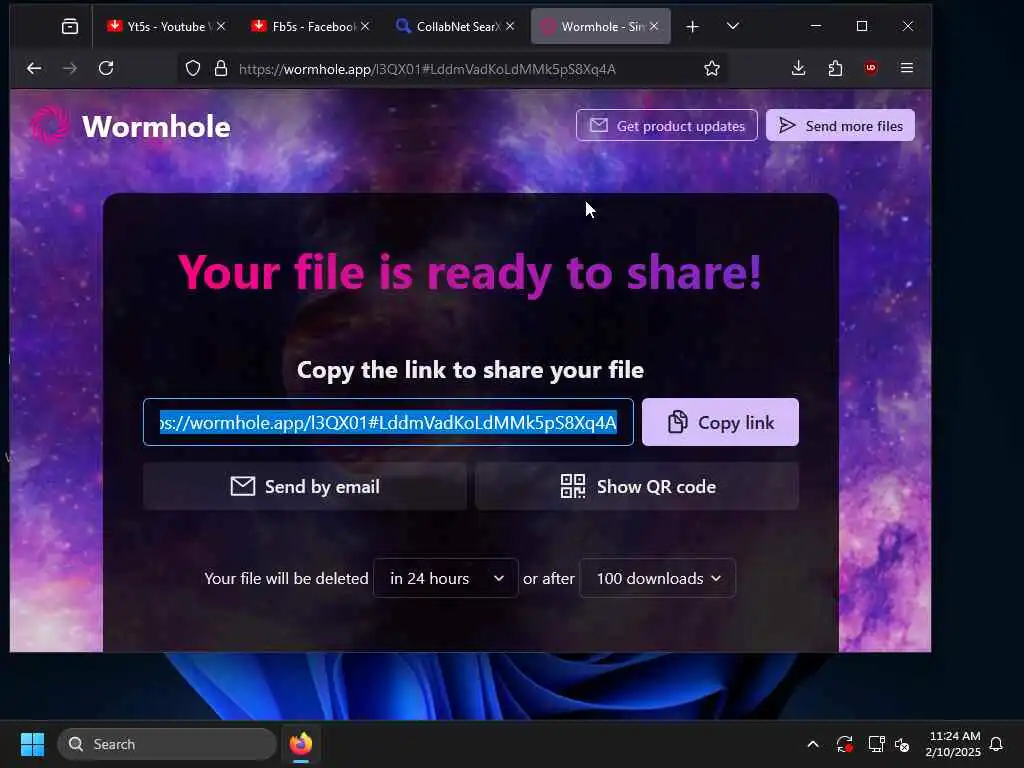Choose Send by email
The width and height of the screenshot is (1024, 768).
point(305,487)
